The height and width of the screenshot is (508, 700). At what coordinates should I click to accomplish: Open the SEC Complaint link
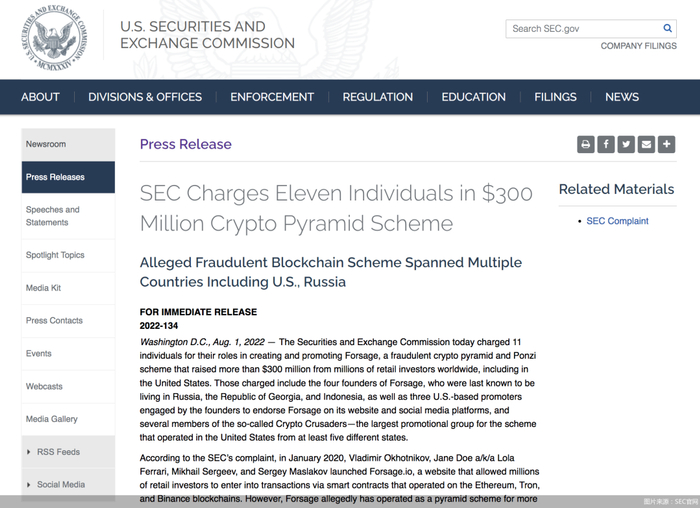click(x=617, y=221)
